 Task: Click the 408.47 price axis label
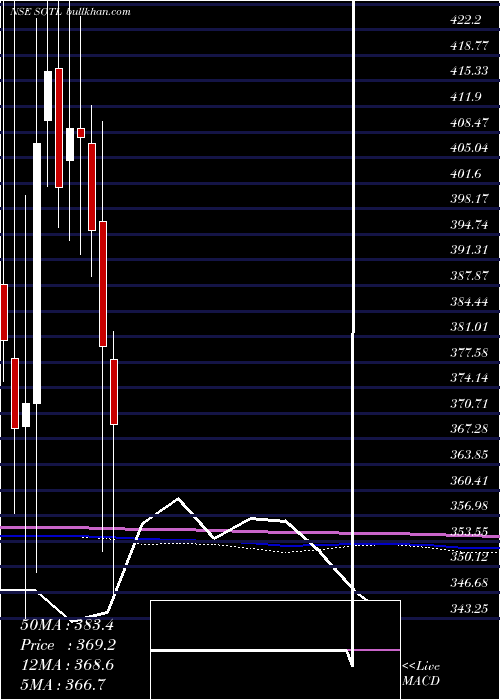[x=471, y=122]
